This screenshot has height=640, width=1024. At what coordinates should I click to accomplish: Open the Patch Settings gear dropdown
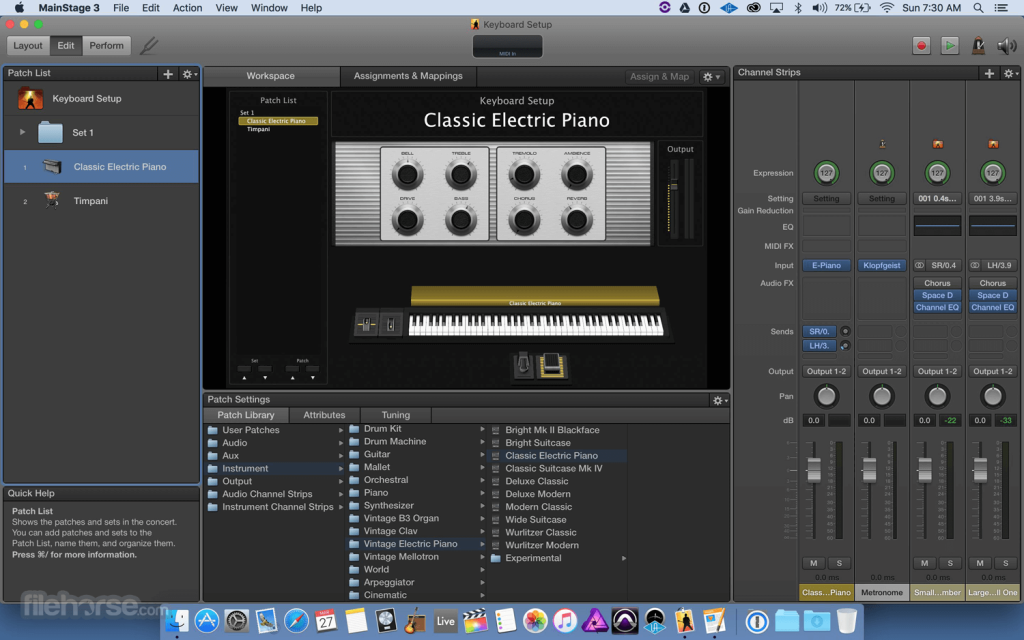pyautogui.click(x=718, y=400)
